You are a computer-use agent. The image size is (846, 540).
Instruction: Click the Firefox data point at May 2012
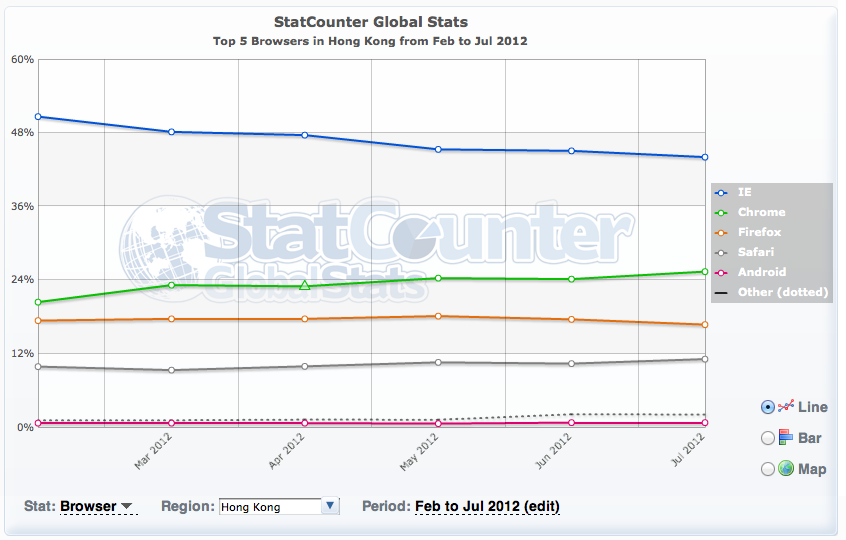click(x=438, y=316)
